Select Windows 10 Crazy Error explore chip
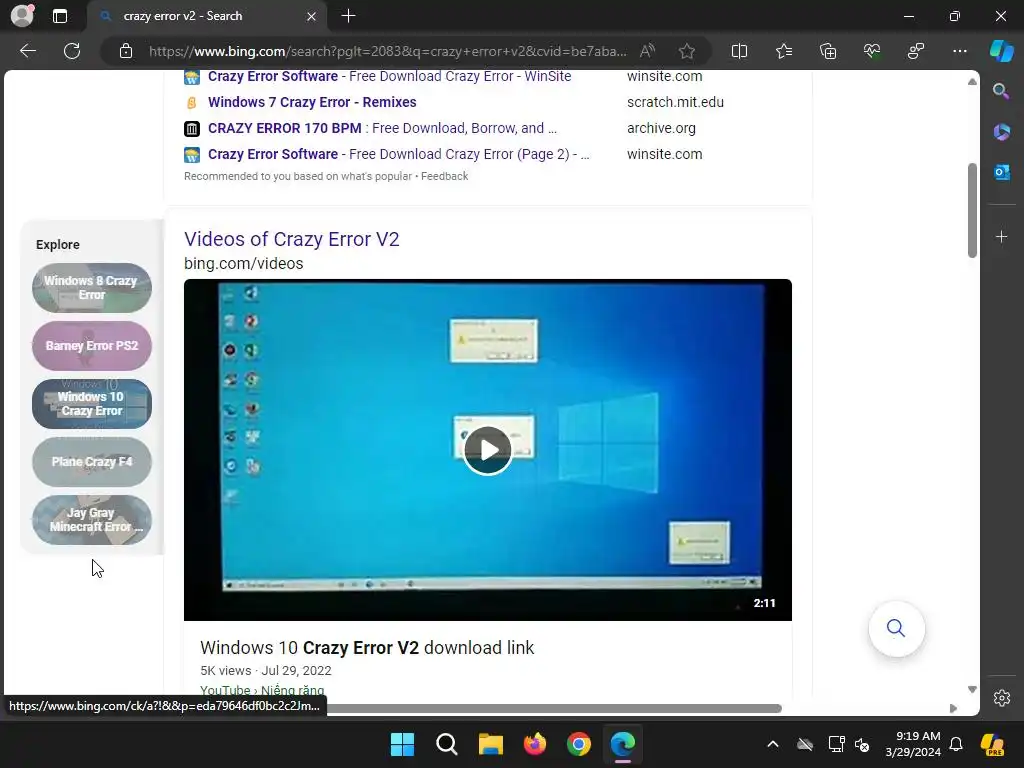This screenshot has height=768, width=1024. pyautogui.click(x=91, y=404)
